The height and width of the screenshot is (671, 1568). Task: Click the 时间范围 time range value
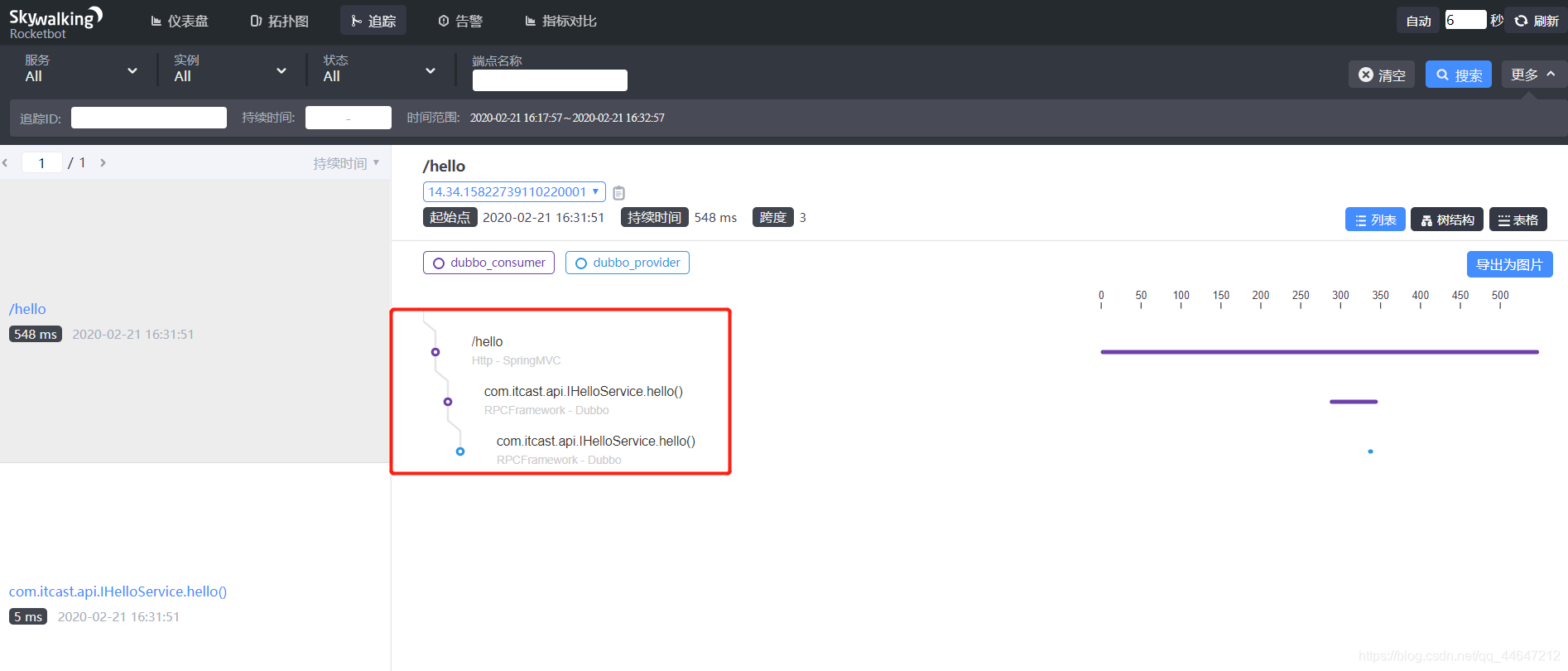tap(567, 118)
